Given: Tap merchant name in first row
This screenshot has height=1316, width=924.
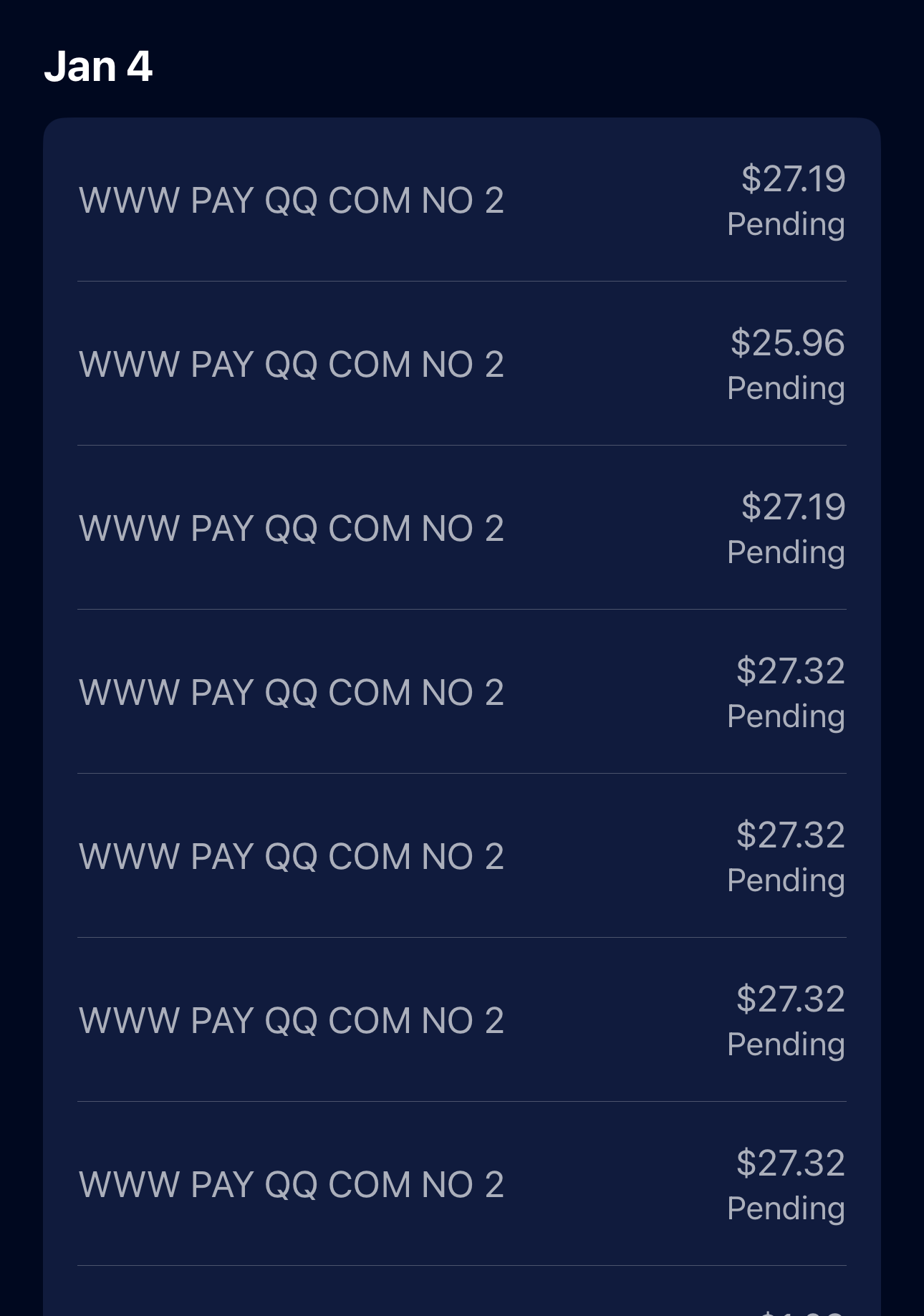Looking at the screenshot, I should (x=292, y=200).
